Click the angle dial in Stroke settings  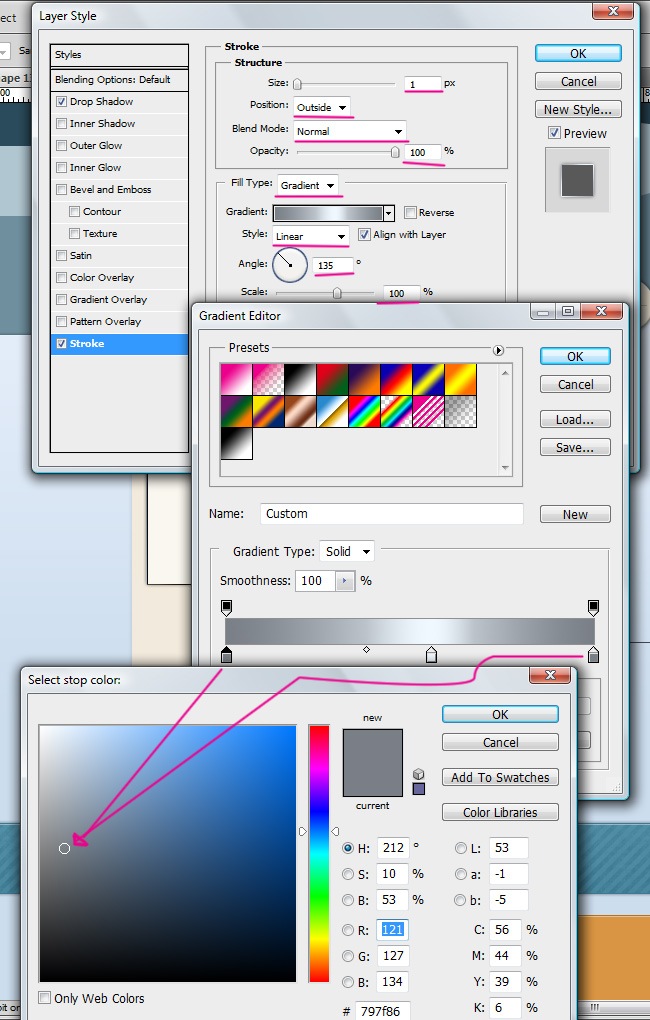pyautogui.click(x=290, y=265)
